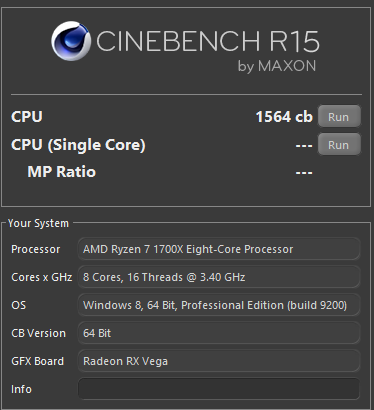Click the Cores x GHz value field
The image size is (374, 410).
219,277
